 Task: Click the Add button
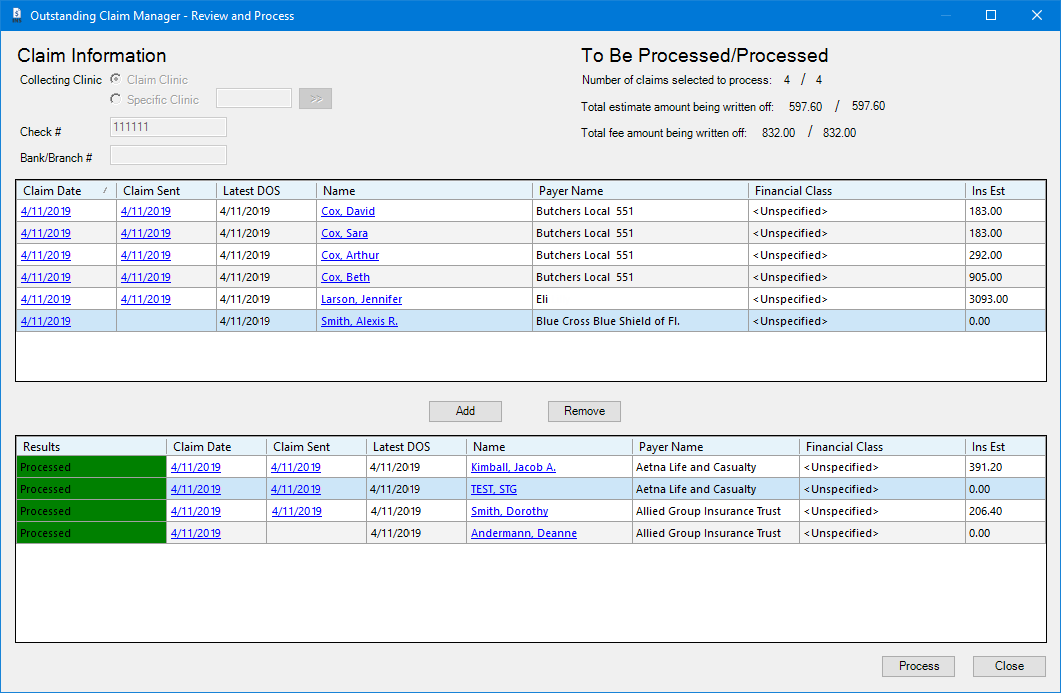coord(466,411)
